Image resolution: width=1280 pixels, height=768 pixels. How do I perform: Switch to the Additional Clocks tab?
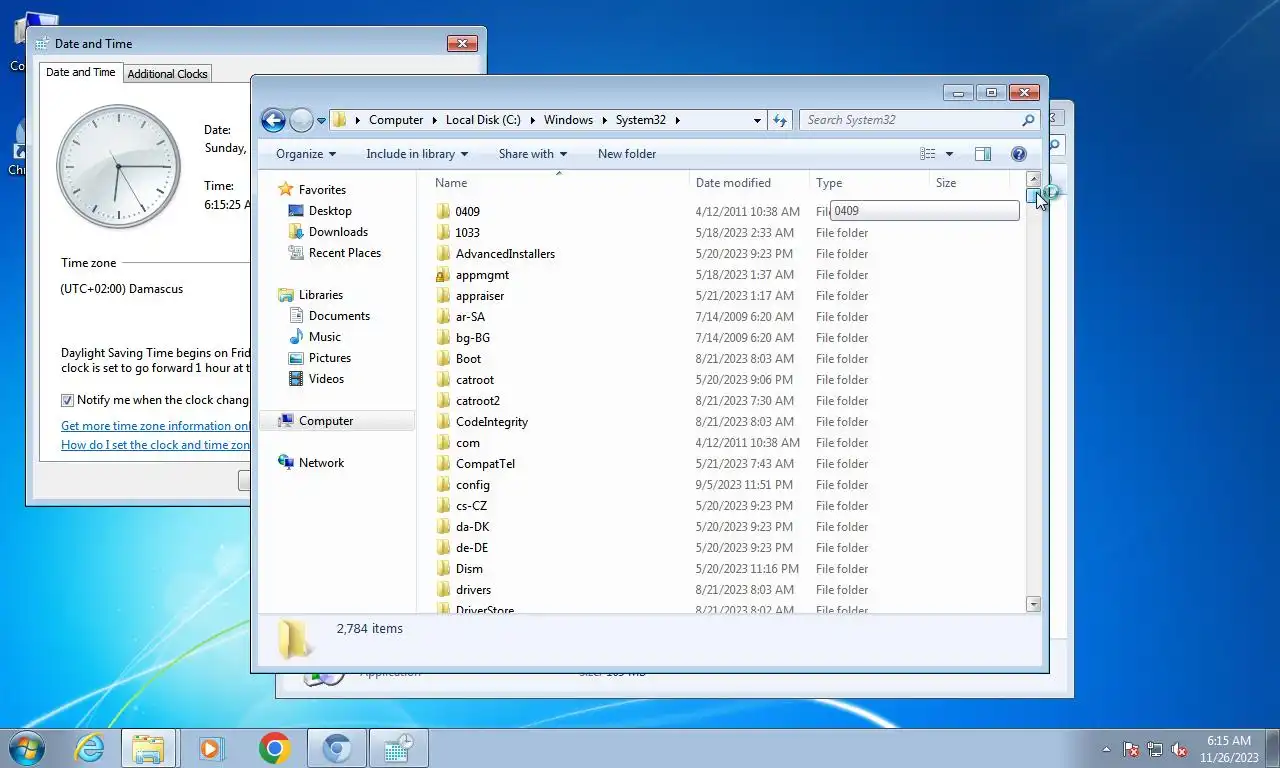point(167,74)
